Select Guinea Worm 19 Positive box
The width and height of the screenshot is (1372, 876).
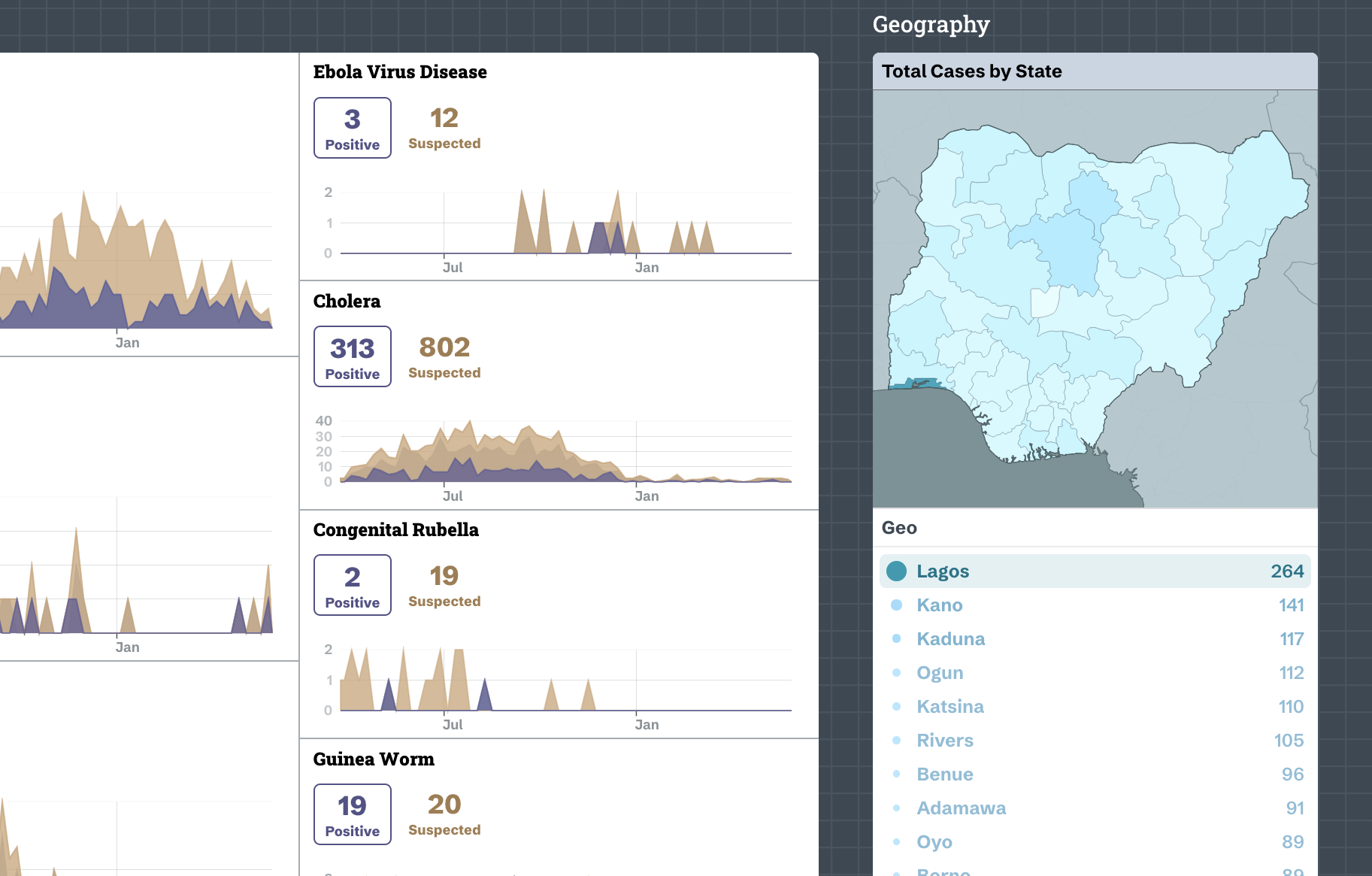point(352,814)
